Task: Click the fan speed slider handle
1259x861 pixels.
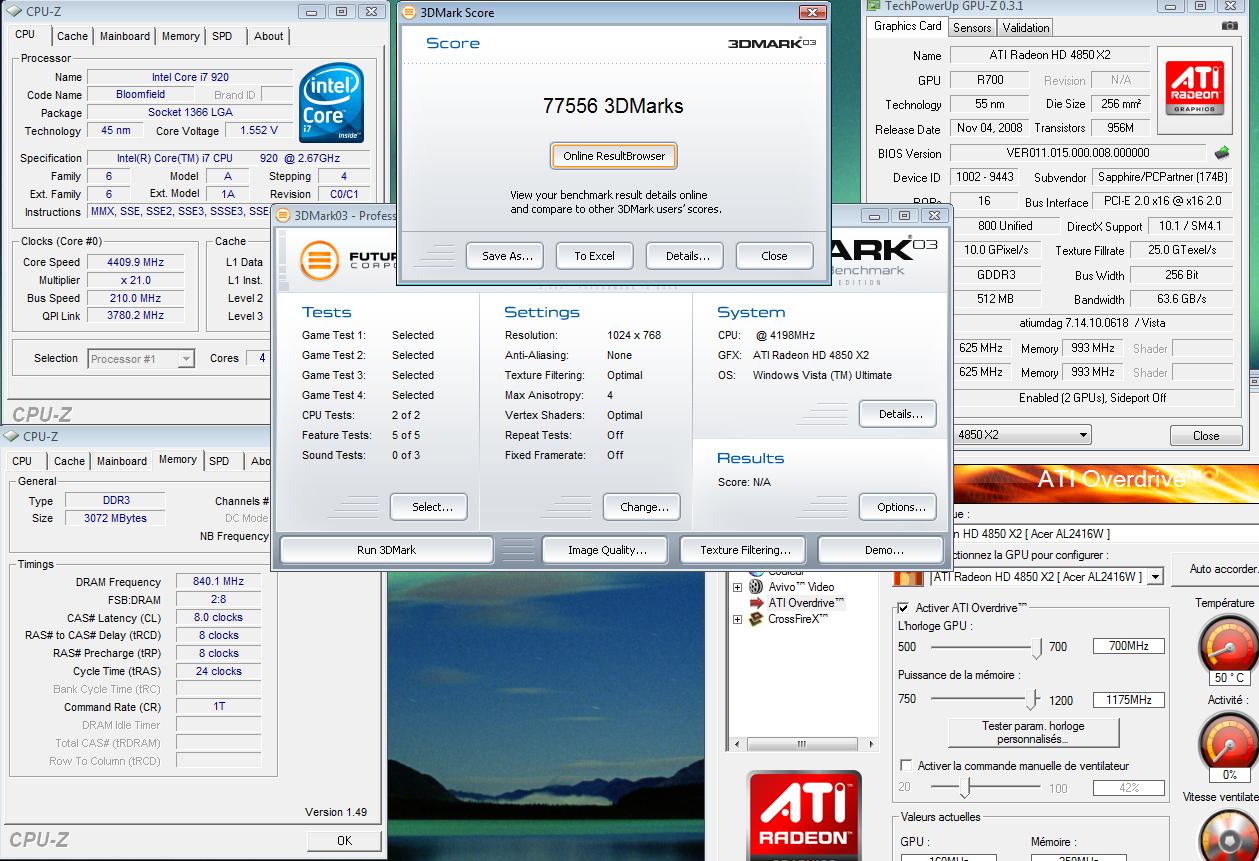Action: click(x=965, y=788)
